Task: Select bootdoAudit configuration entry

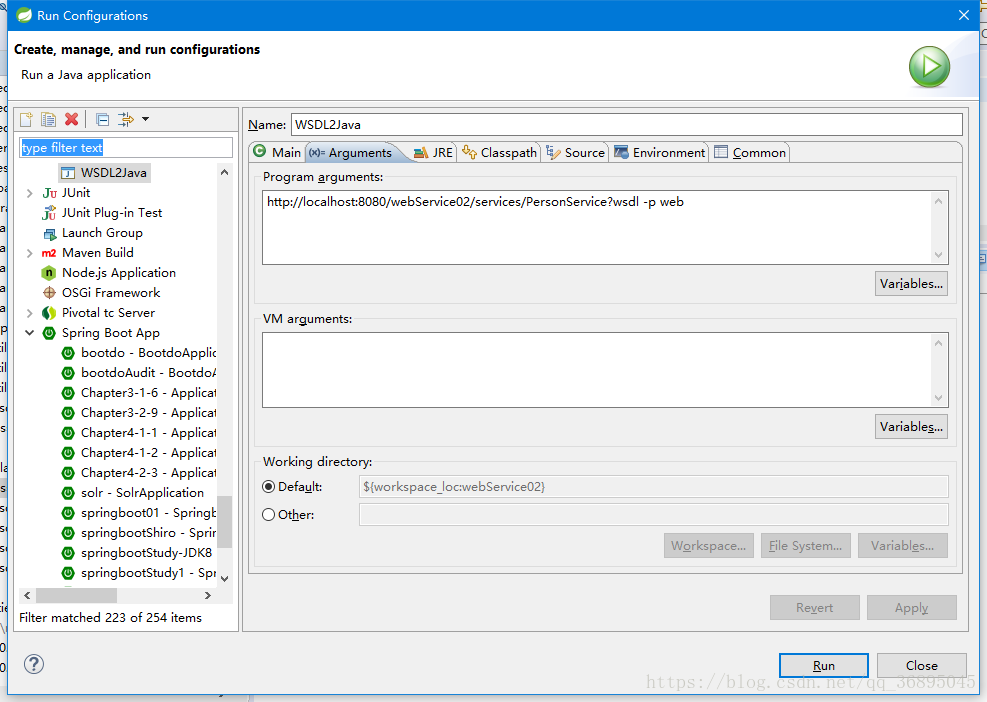Action: coord(139,373)
